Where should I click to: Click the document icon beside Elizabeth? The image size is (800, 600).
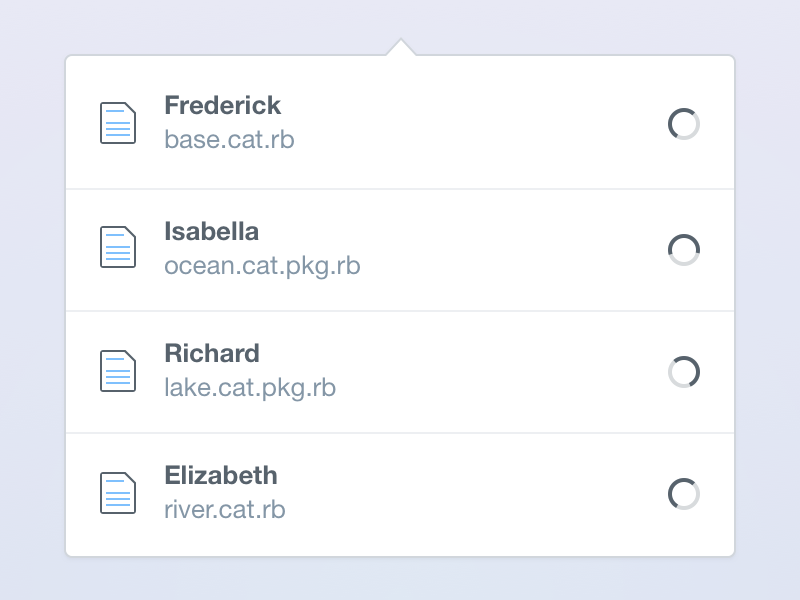(118, 493)
